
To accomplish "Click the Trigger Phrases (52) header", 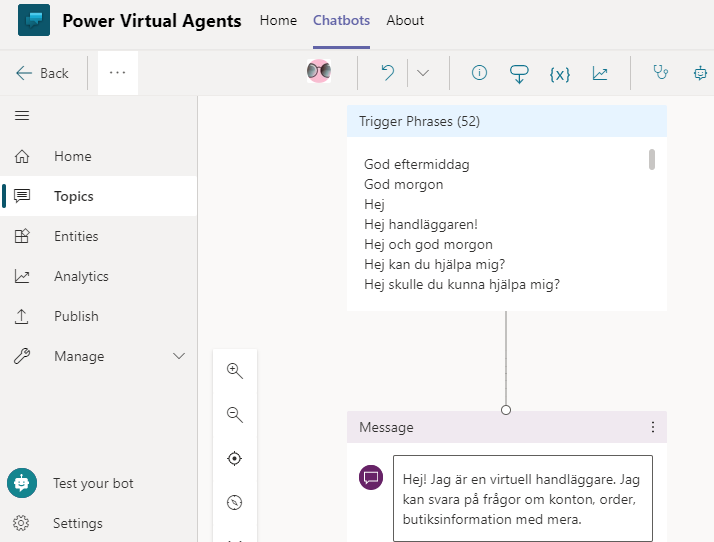I will 507,121.
